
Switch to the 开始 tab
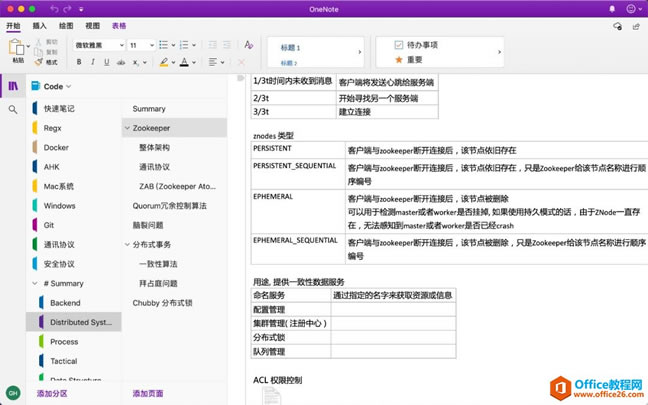click(13, 26)
